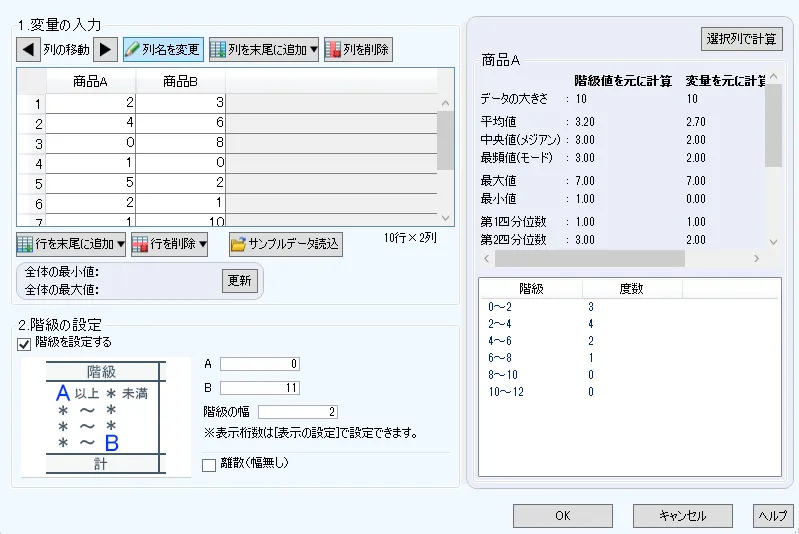Click the 選択列で計算 button

pyautogui.click(x=741, y=39)
